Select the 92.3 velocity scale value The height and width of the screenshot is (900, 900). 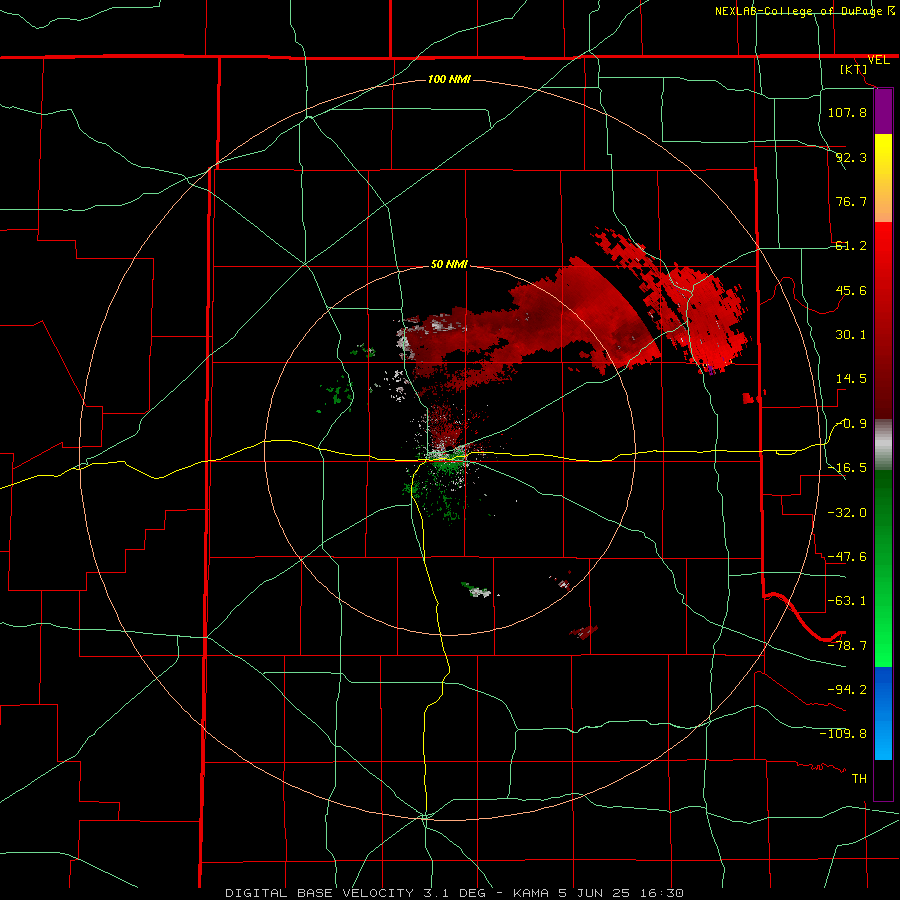tap(851, 157)
